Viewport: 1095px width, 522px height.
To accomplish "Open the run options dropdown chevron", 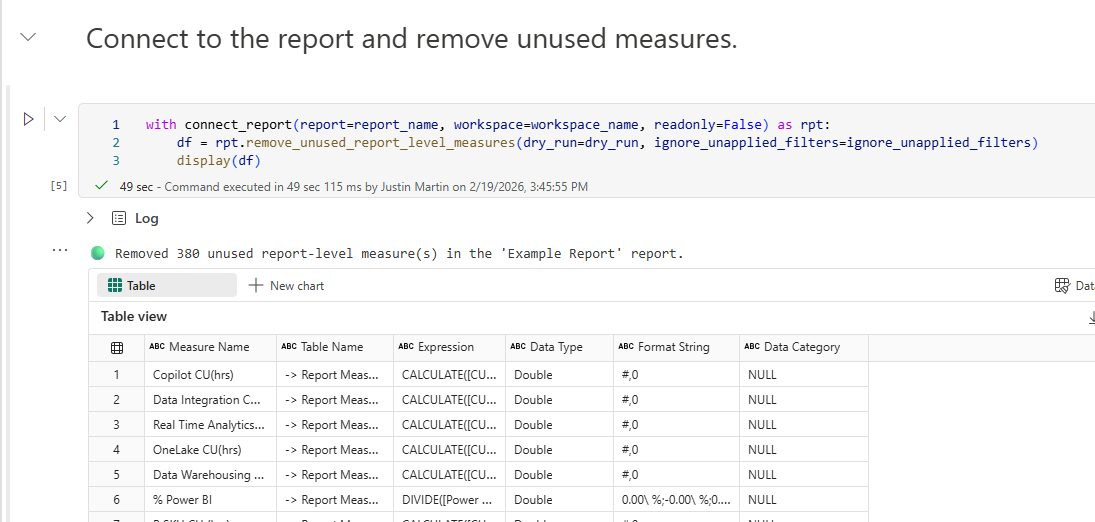I will (59, 119).
